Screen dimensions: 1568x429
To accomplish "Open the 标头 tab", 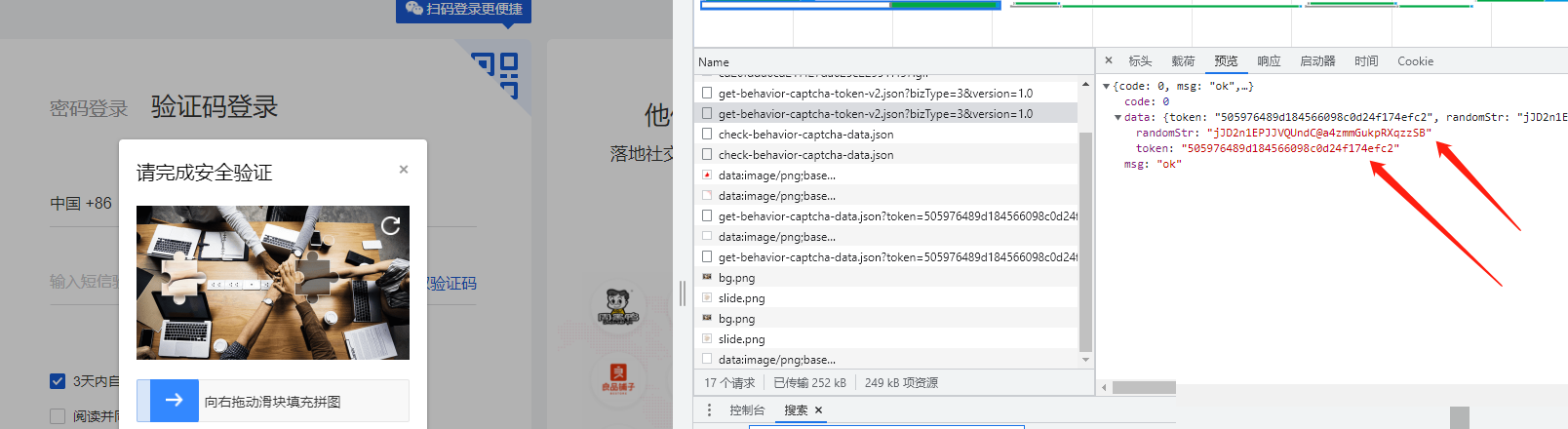I will [x=1140, y=61].
